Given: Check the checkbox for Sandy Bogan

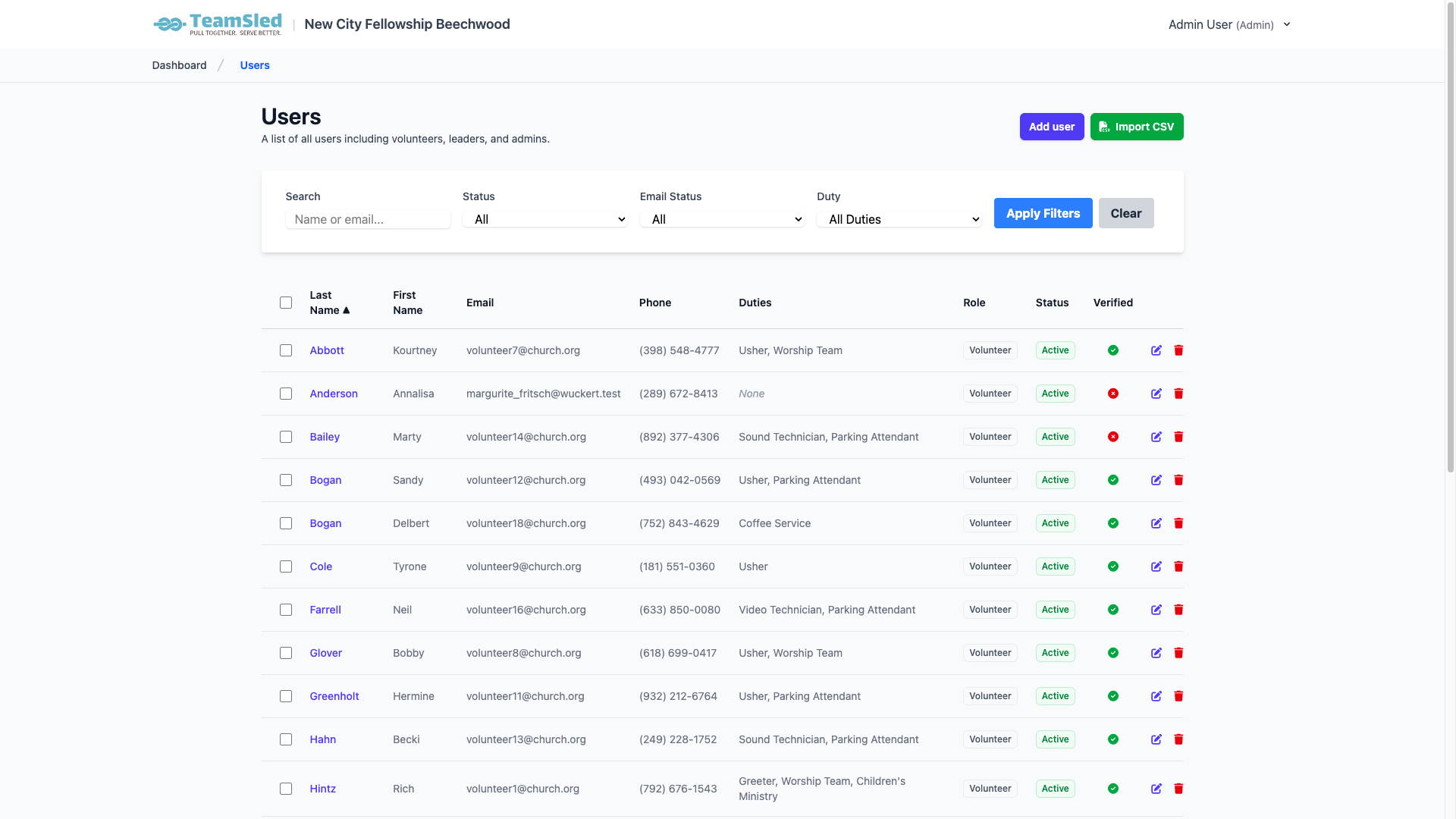Looking at the screenshot, I should 286,480.
